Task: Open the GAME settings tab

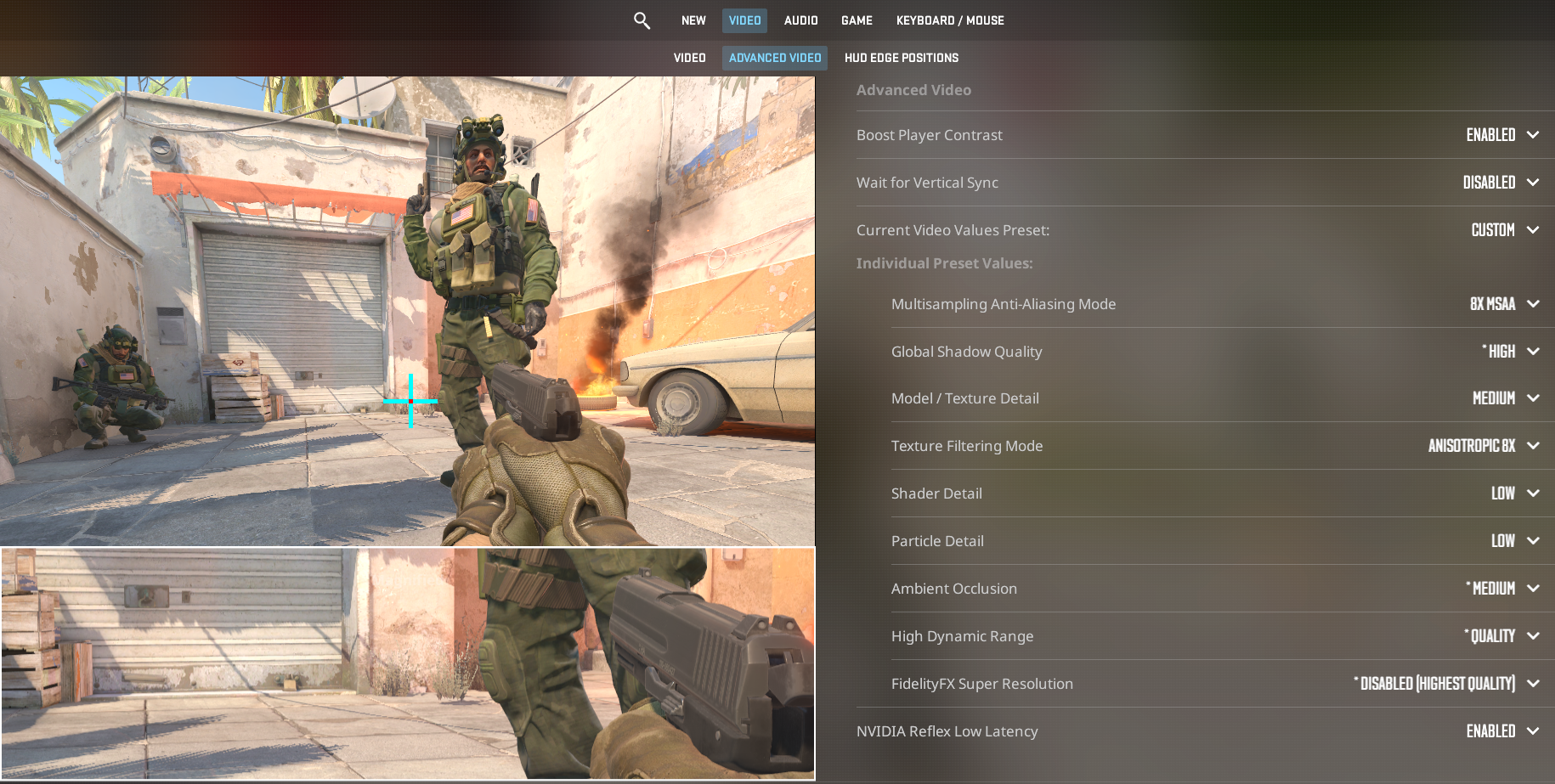Action: [x=857, y=20]
